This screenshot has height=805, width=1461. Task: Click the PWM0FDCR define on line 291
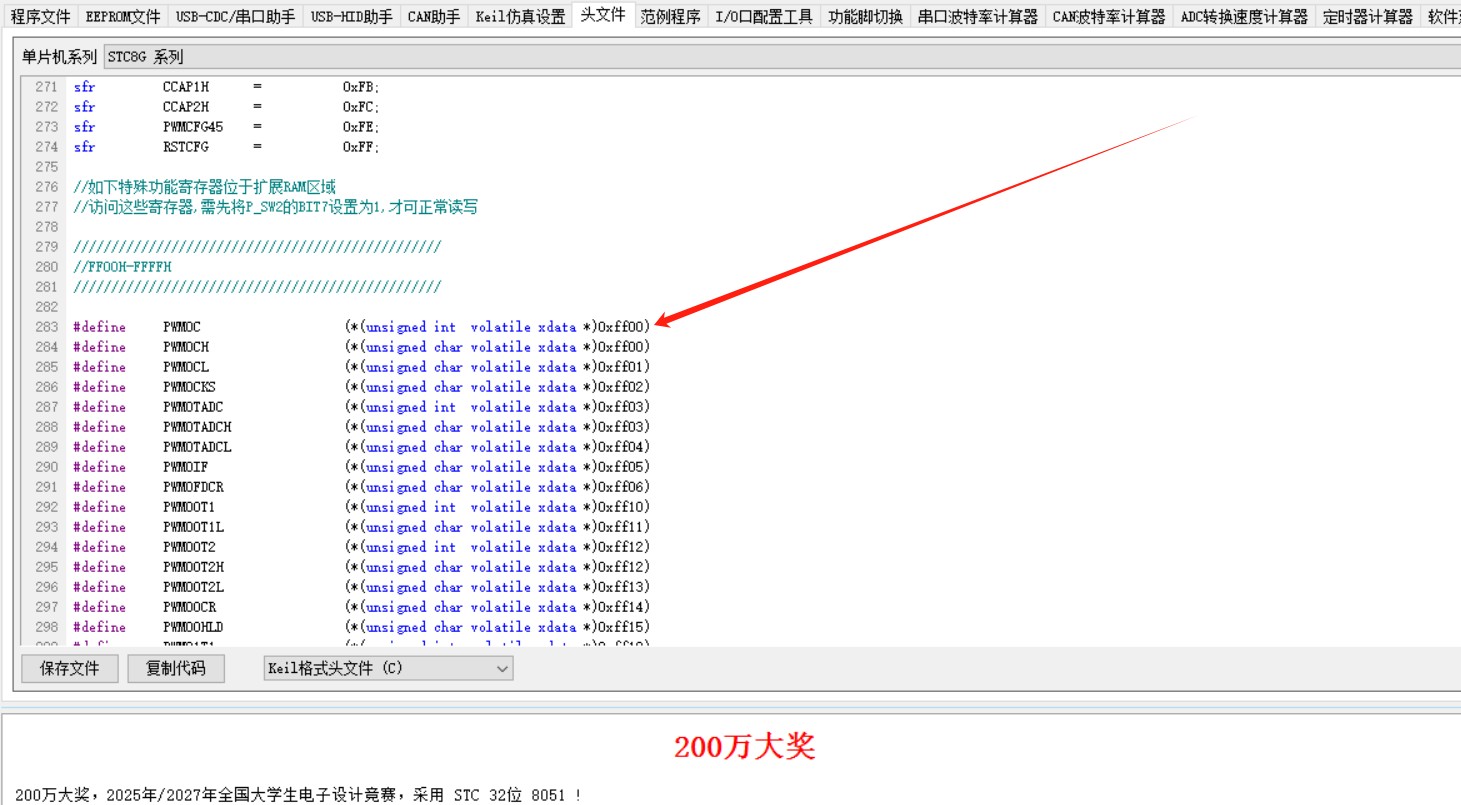click(193, 487)
